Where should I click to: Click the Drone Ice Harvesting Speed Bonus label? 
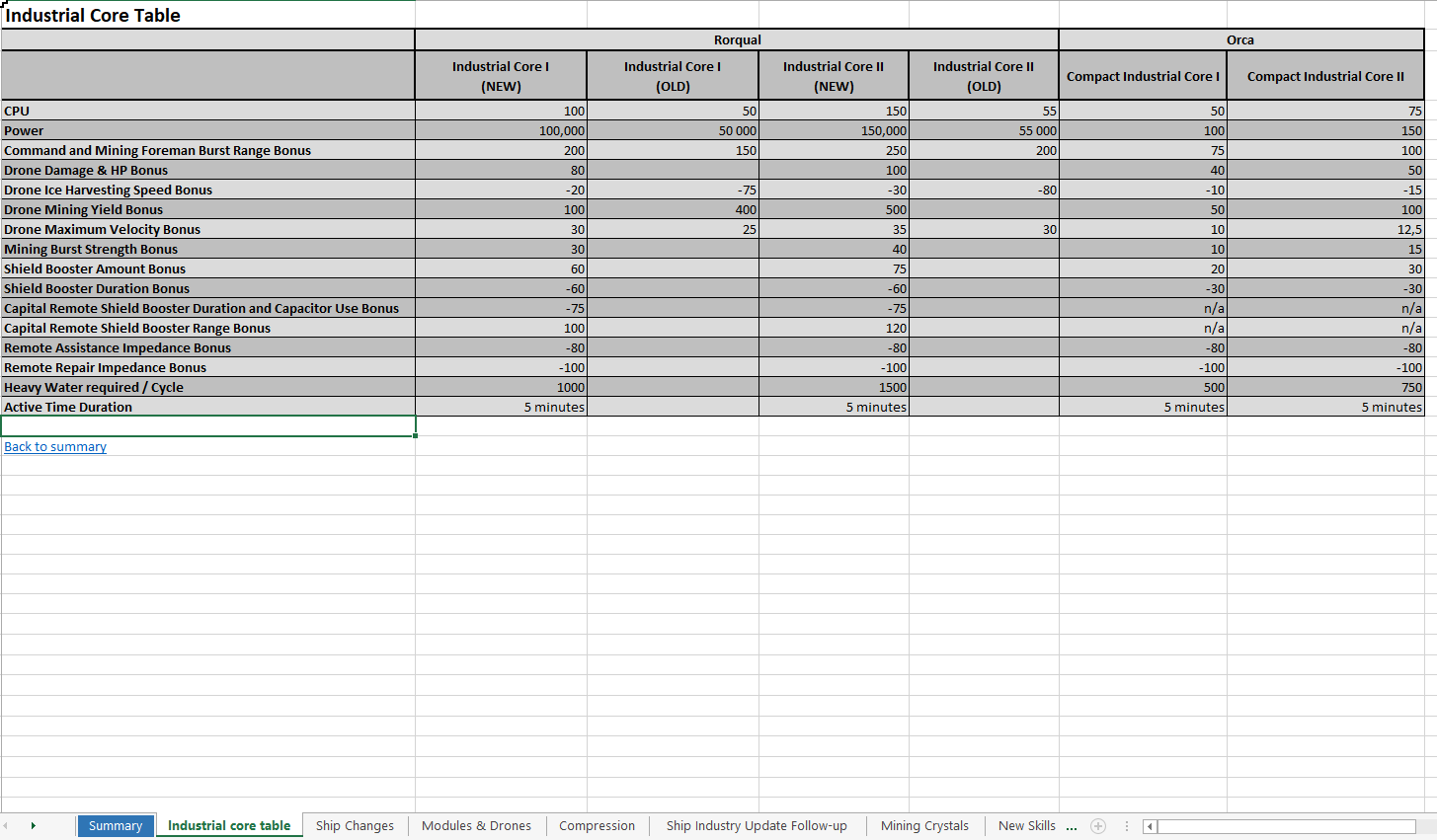click(x=207, y=190)
